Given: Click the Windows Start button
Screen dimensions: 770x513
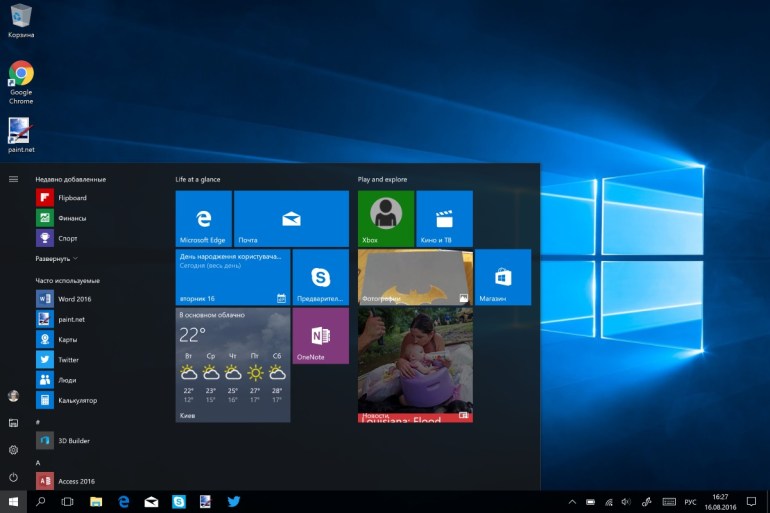Looking at the screenshot, I should [x=13, y=502].
